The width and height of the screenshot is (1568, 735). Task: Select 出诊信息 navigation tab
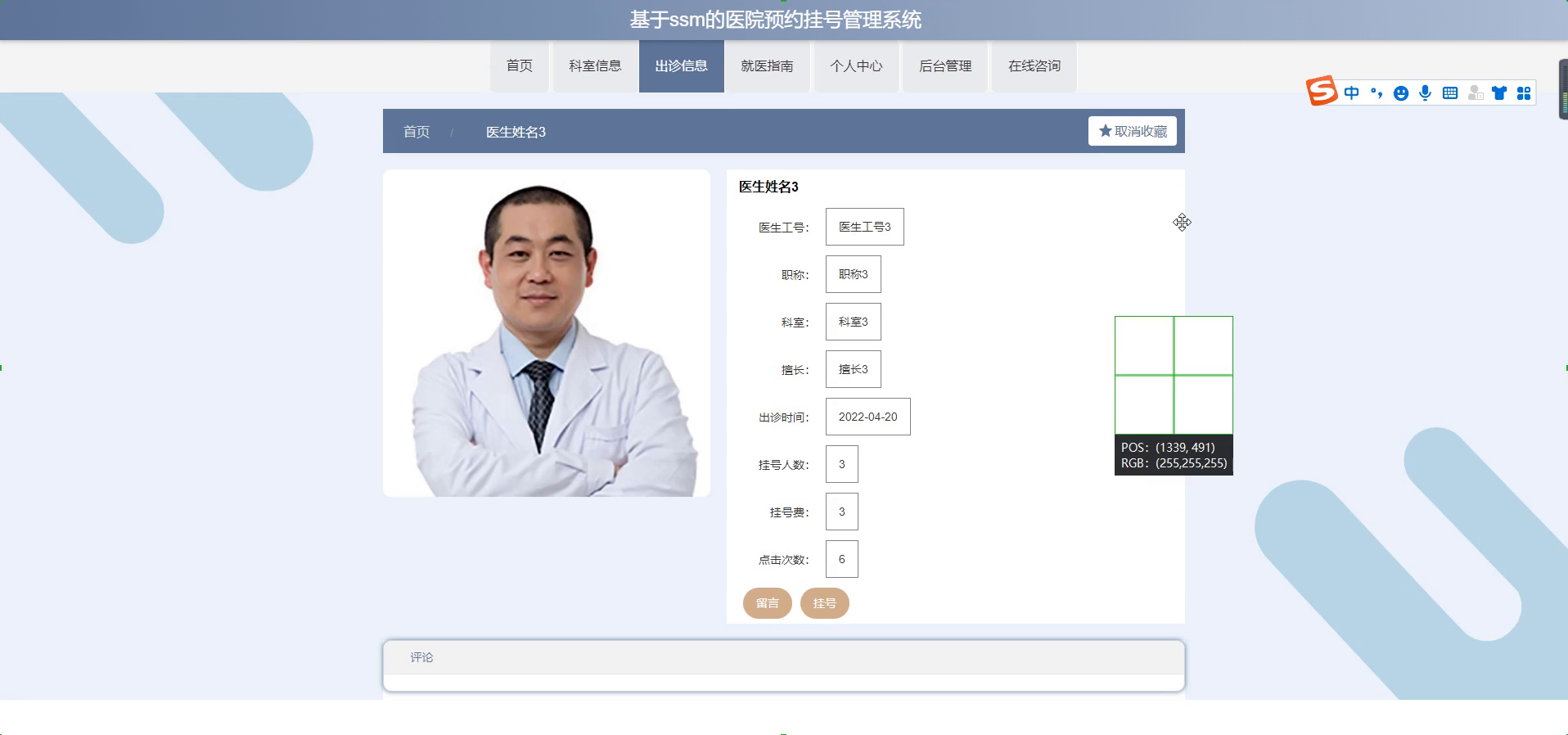click(682, 66)
